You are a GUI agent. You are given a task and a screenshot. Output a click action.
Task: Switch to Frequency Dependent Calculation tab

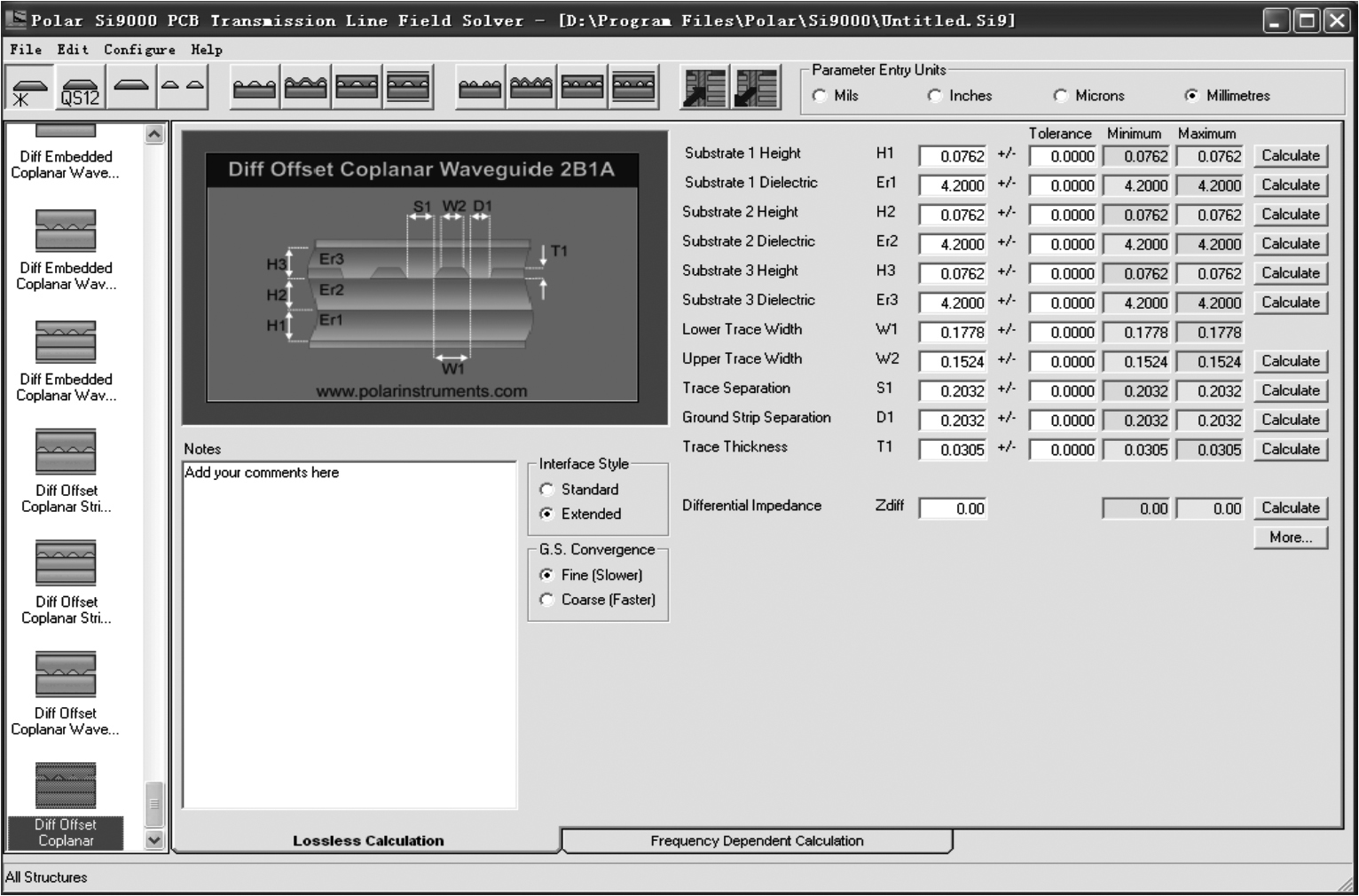tap(757, 841)
